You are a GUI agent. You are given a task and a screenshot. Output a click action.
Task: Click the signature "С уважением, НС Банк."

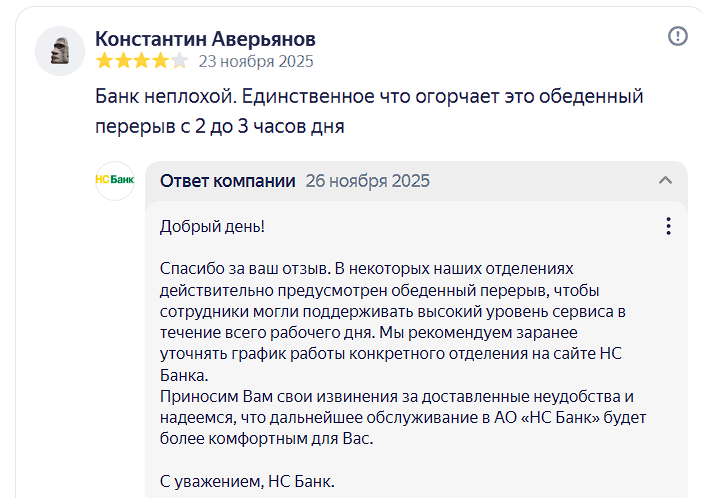[247, 481]
